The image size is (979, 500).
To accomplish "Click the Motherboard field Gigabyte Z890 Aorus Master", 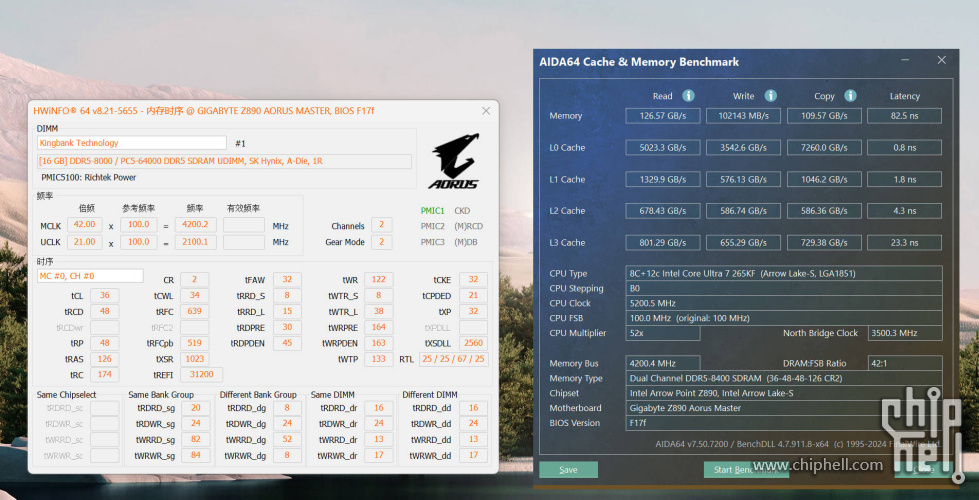I will point(784,408).
